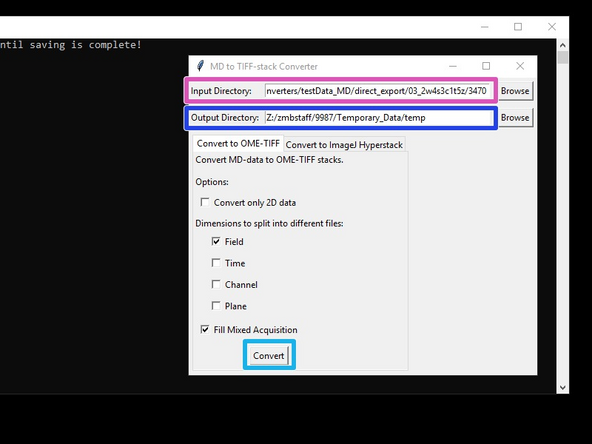Click the 'Options:' label

pos(212,182)
